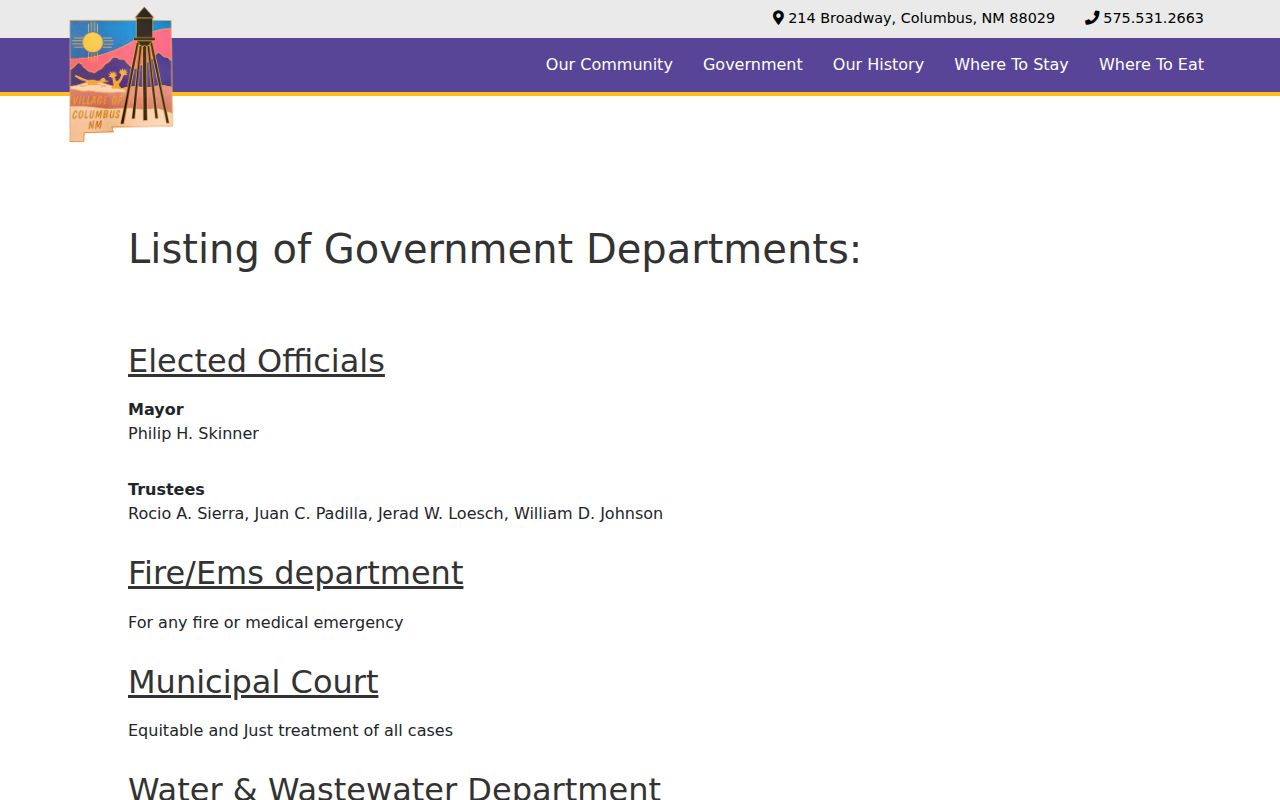Click the 214 Broadway address text

(x=921, y=18)
